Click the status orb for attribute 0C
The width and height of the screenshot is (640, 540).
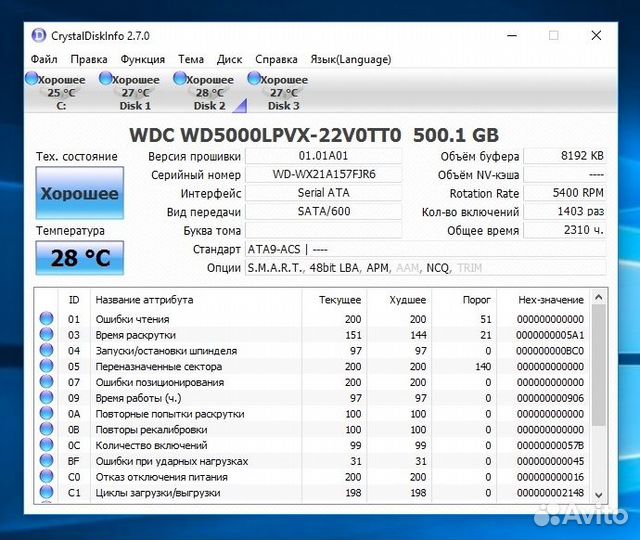click(47, 445)
